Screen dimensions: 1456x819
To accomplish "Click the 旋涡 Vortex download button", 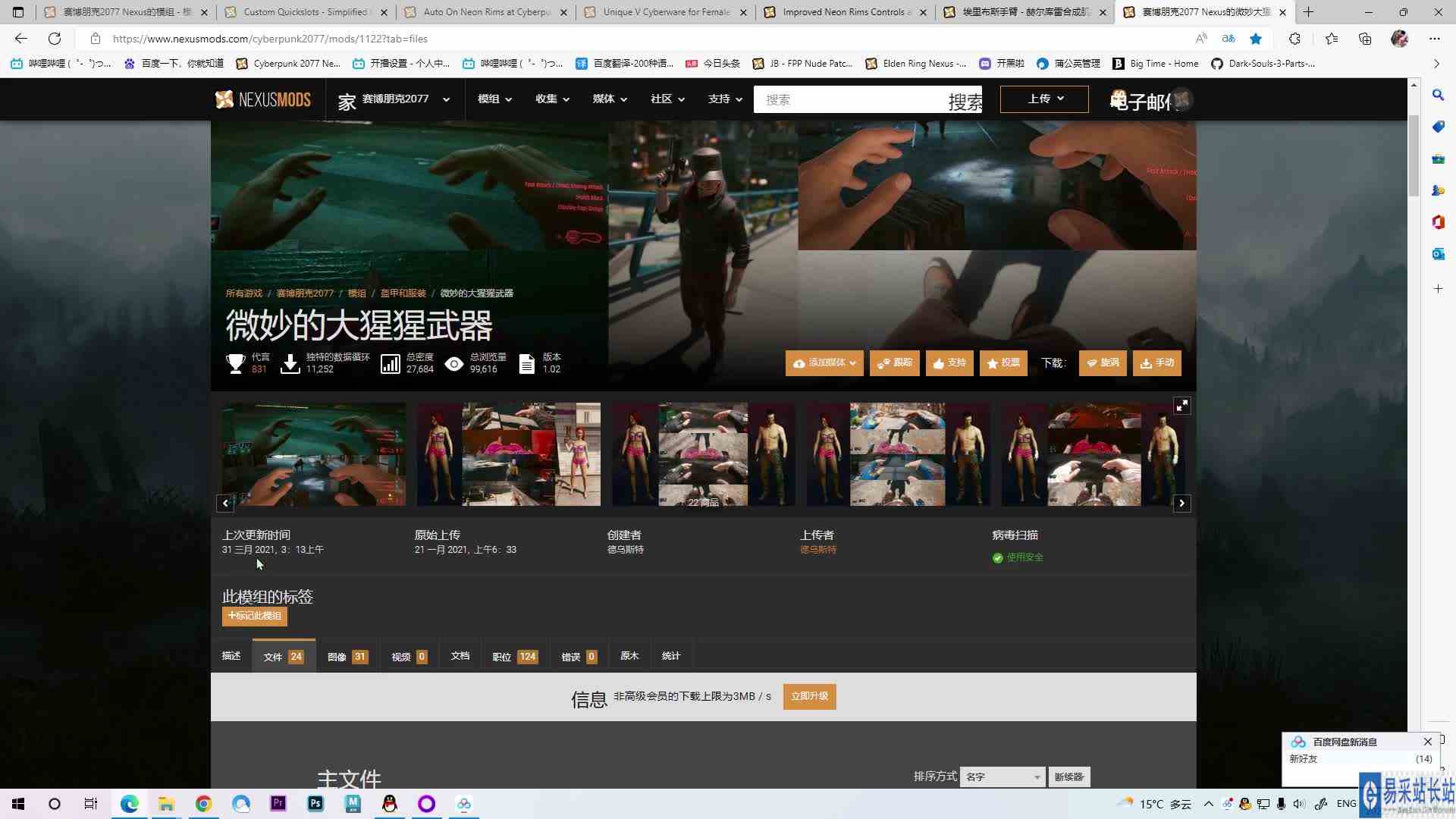I will (1103, 363).
